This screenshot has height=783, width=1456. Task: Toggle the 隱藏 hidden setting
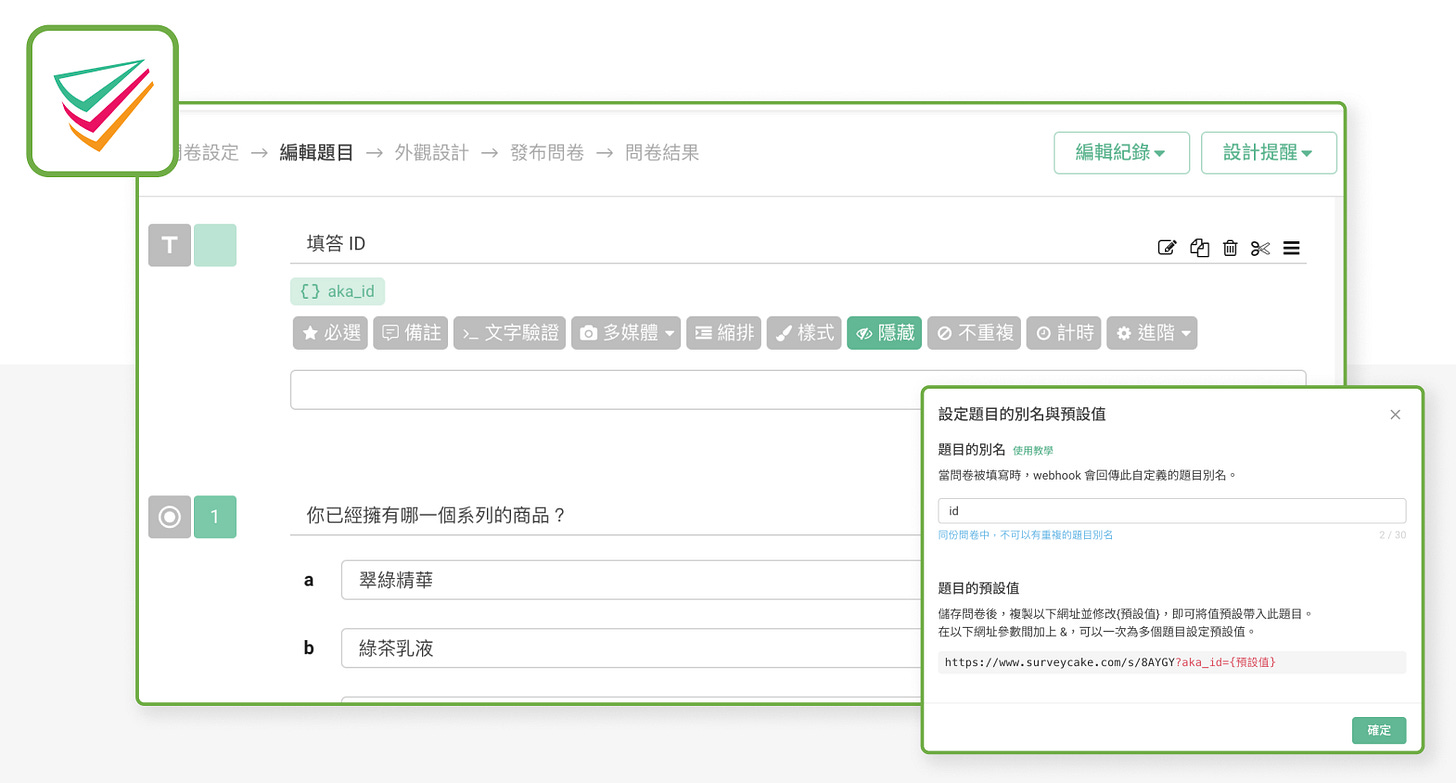[883, 332]
